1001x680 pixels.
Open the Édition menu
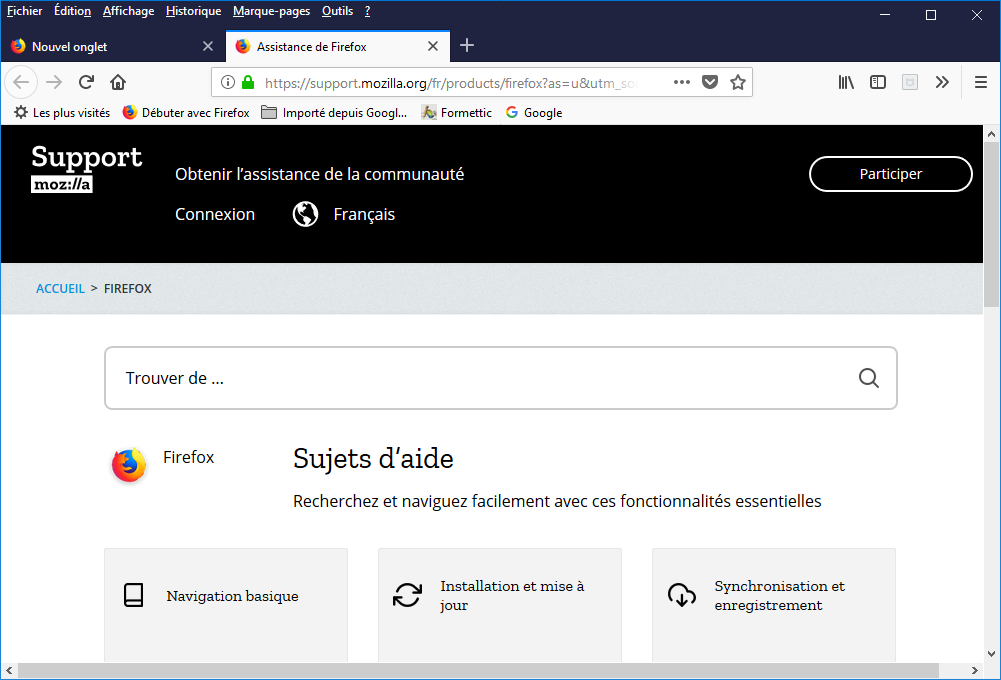point(72,11)
